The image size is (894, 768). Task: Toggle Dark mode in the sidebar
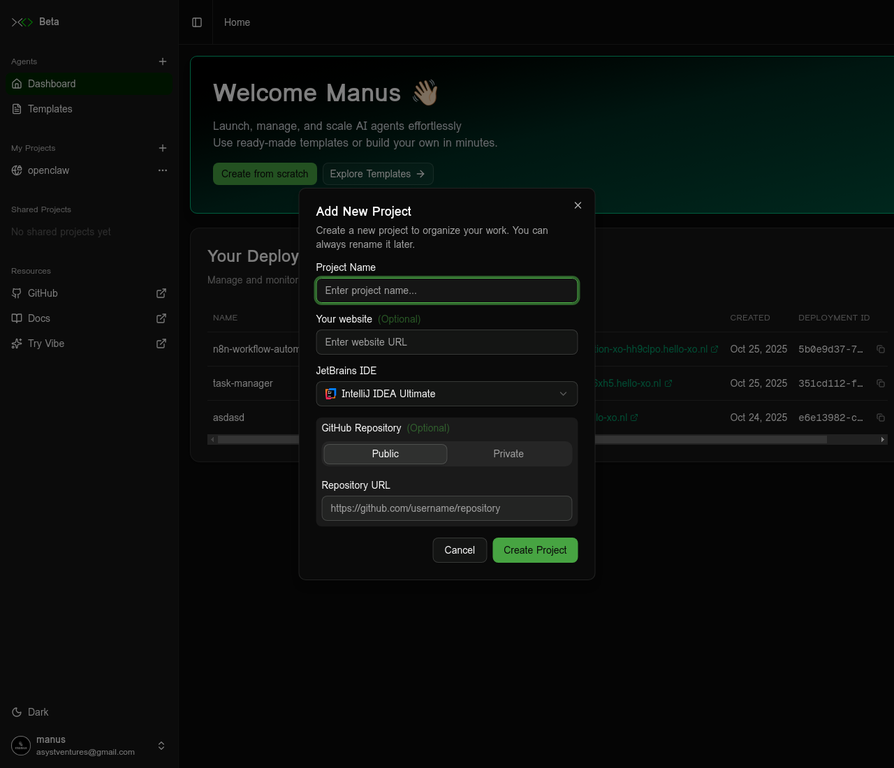coord(30,712)
